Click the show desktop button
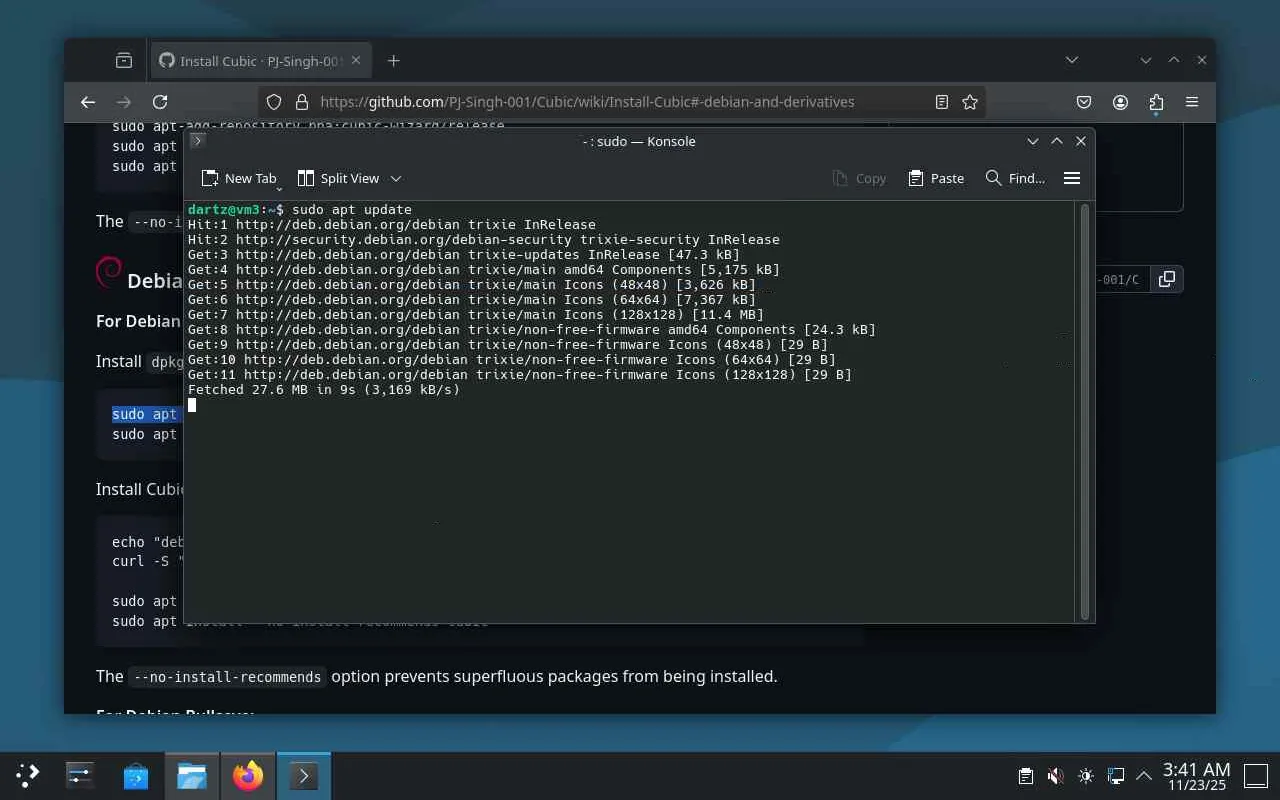The height and width of the screenshot is (800, 1280). [x=1255, y=776]
